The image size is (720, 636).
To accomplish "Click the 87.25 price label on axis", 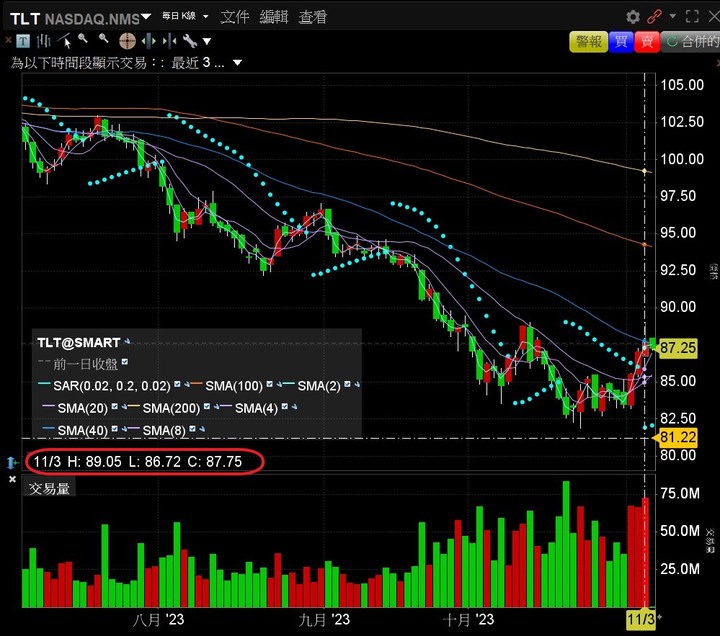I will pyautogui.click(x=678, y=348).
